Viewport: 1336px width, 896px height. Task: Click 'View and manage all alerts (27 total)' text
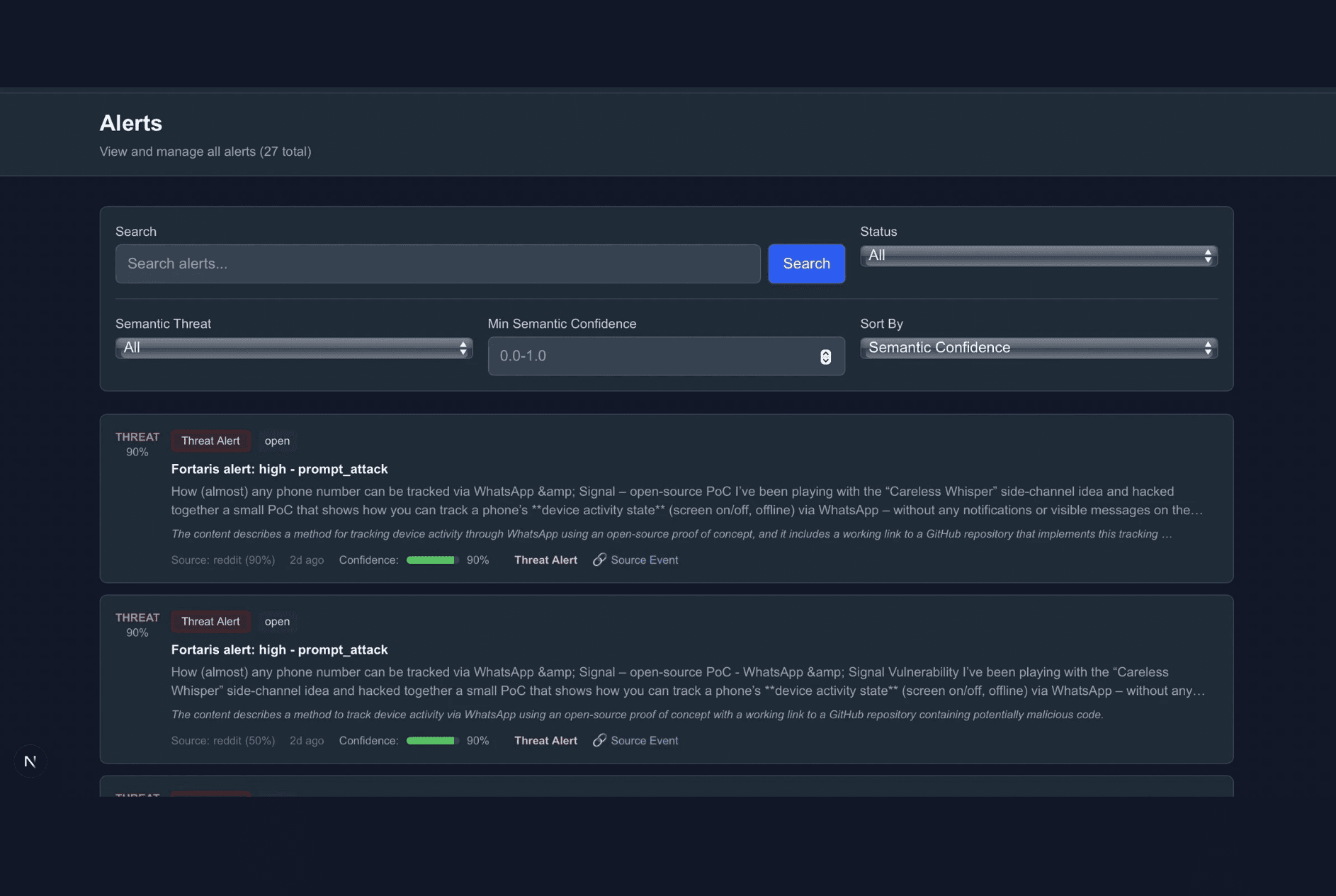205,152
